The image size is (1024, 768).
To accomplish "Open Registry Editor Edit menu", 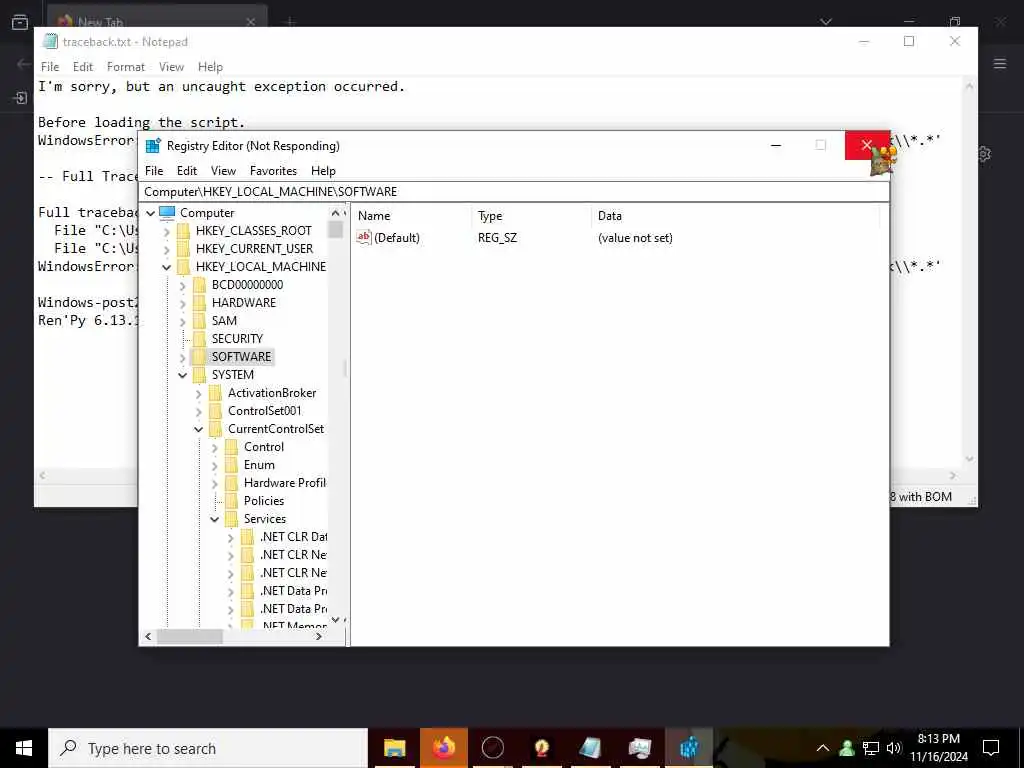I will (187, 170).
